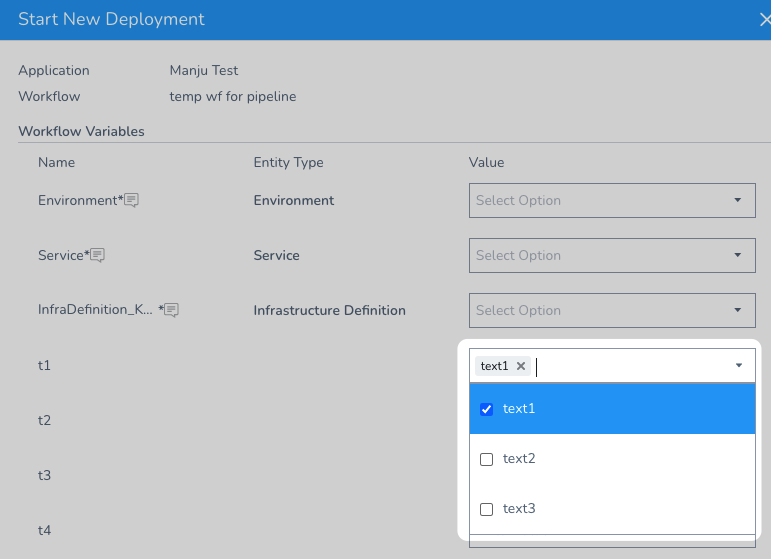
Task: Click the highlighted text1 option row
Action: coord(612,409)
